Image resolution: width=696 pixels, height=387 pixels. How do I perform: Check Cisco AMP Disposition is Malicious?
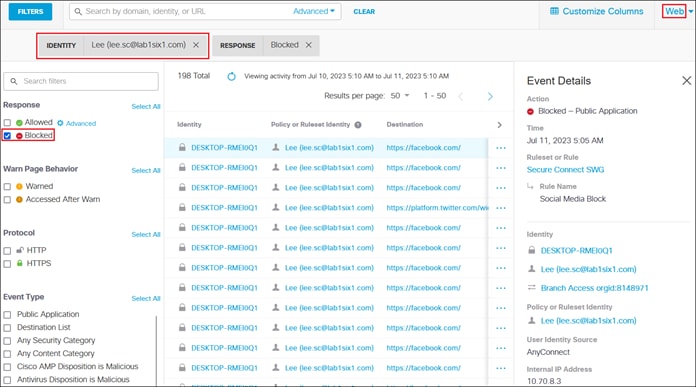pos(7,367)
